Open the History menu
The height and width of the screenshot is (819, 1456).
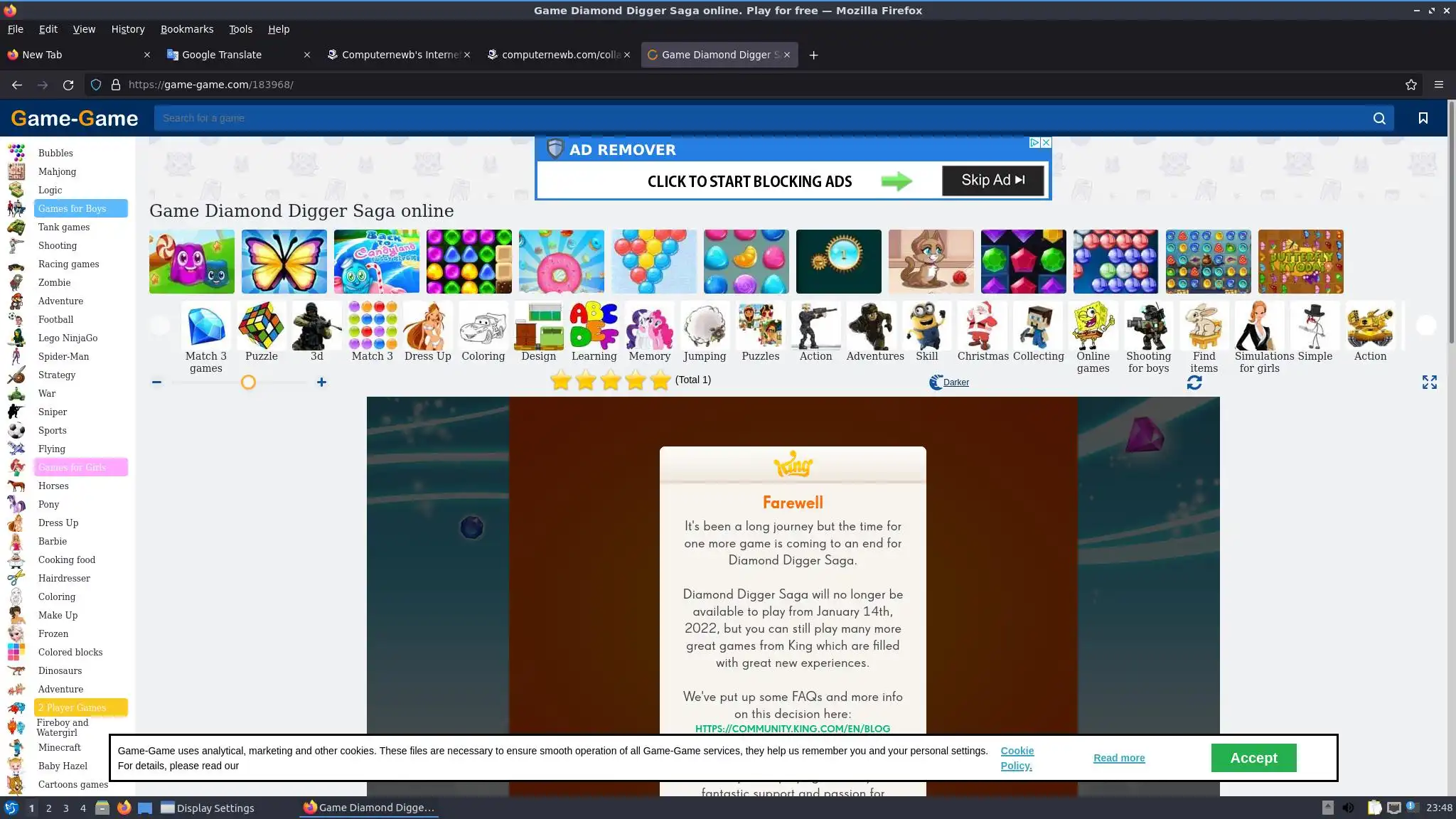128,29
